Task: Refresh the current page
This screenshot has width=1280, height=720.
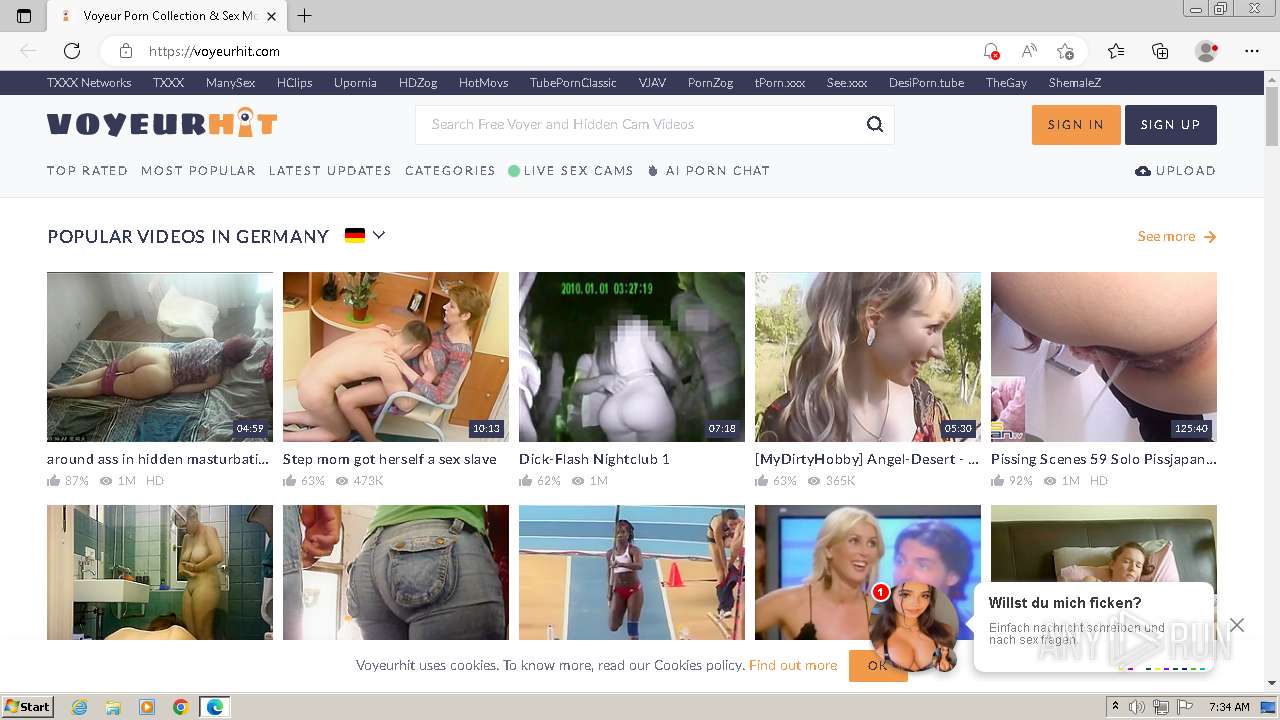Action: click(x=72, y=51)
